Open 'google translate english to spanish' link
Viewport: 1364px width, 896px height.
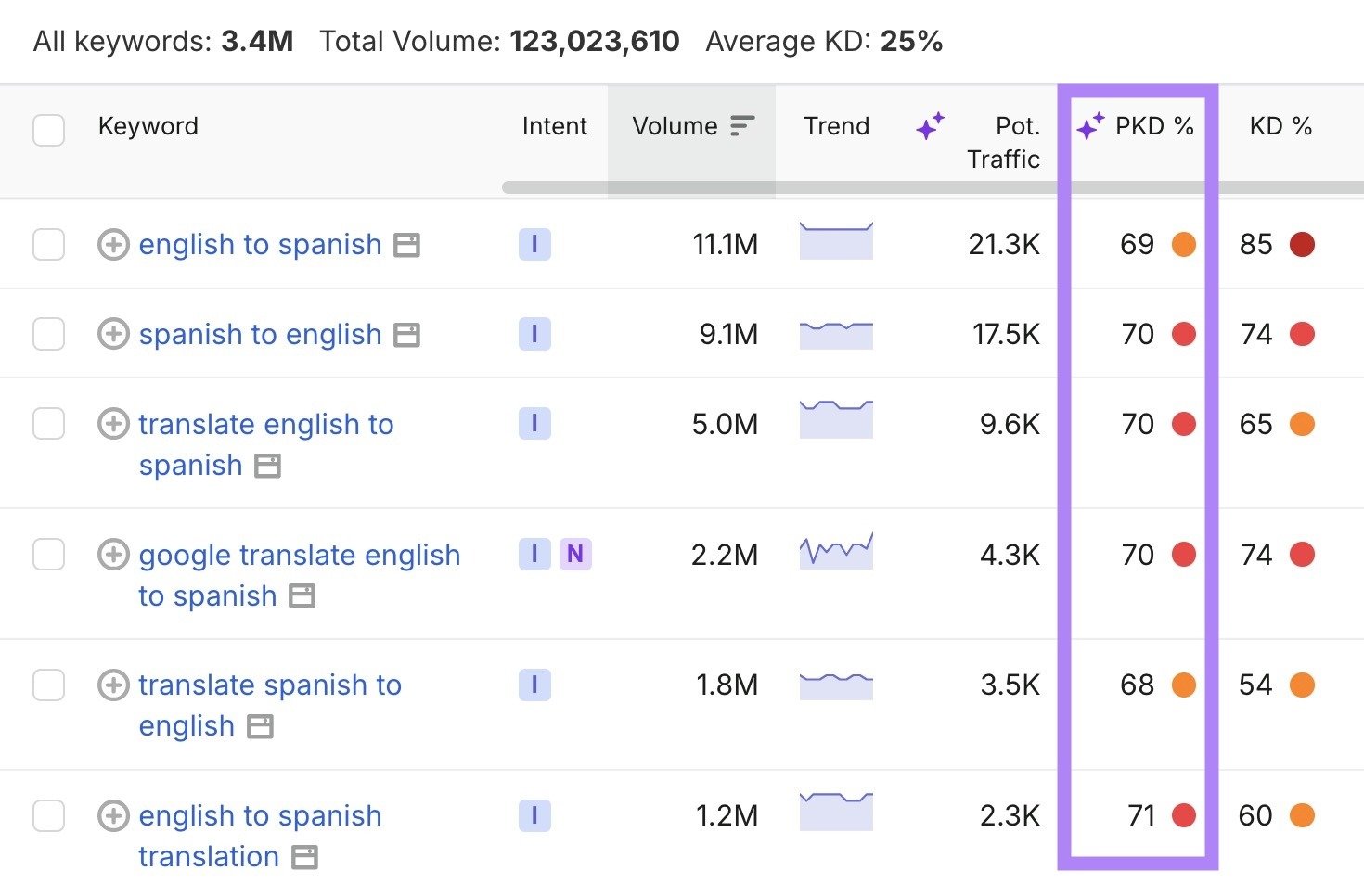click(x=300, y=575)
